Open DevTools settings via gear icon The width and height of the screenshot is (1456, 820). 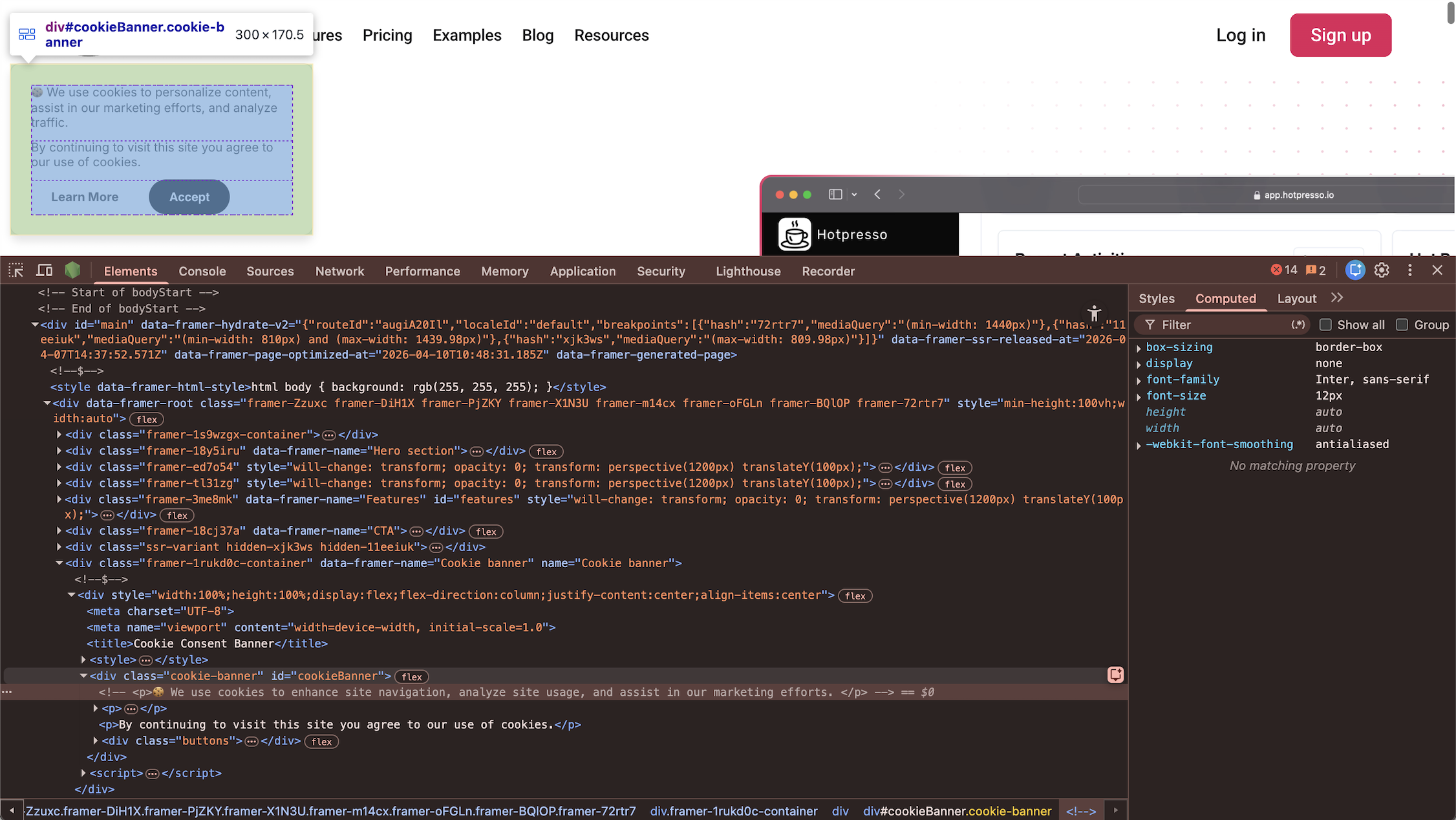pyautogui.click(x=1382, y=270)
